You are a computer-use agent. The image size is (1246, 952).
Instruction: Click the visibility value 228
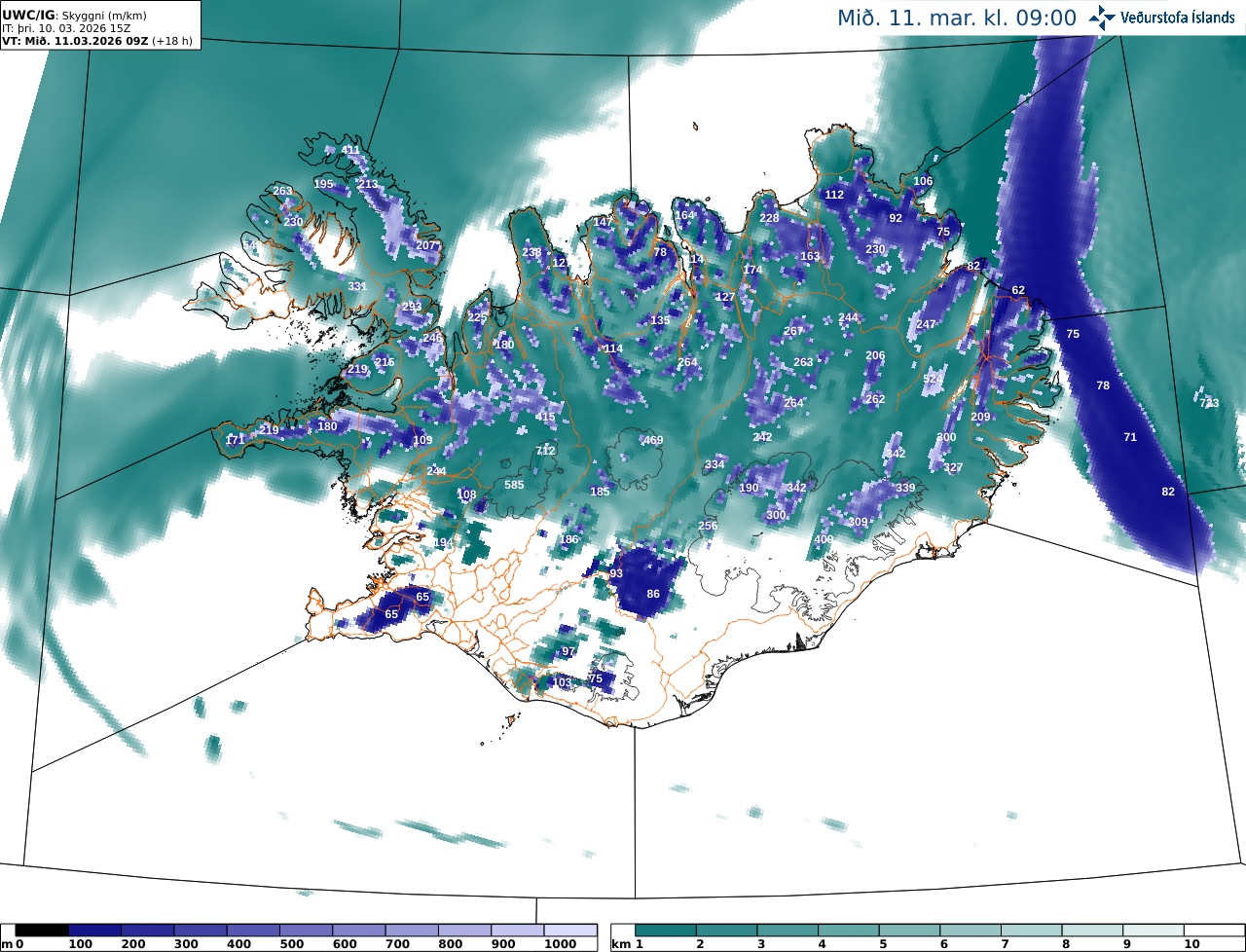[769, 218]
